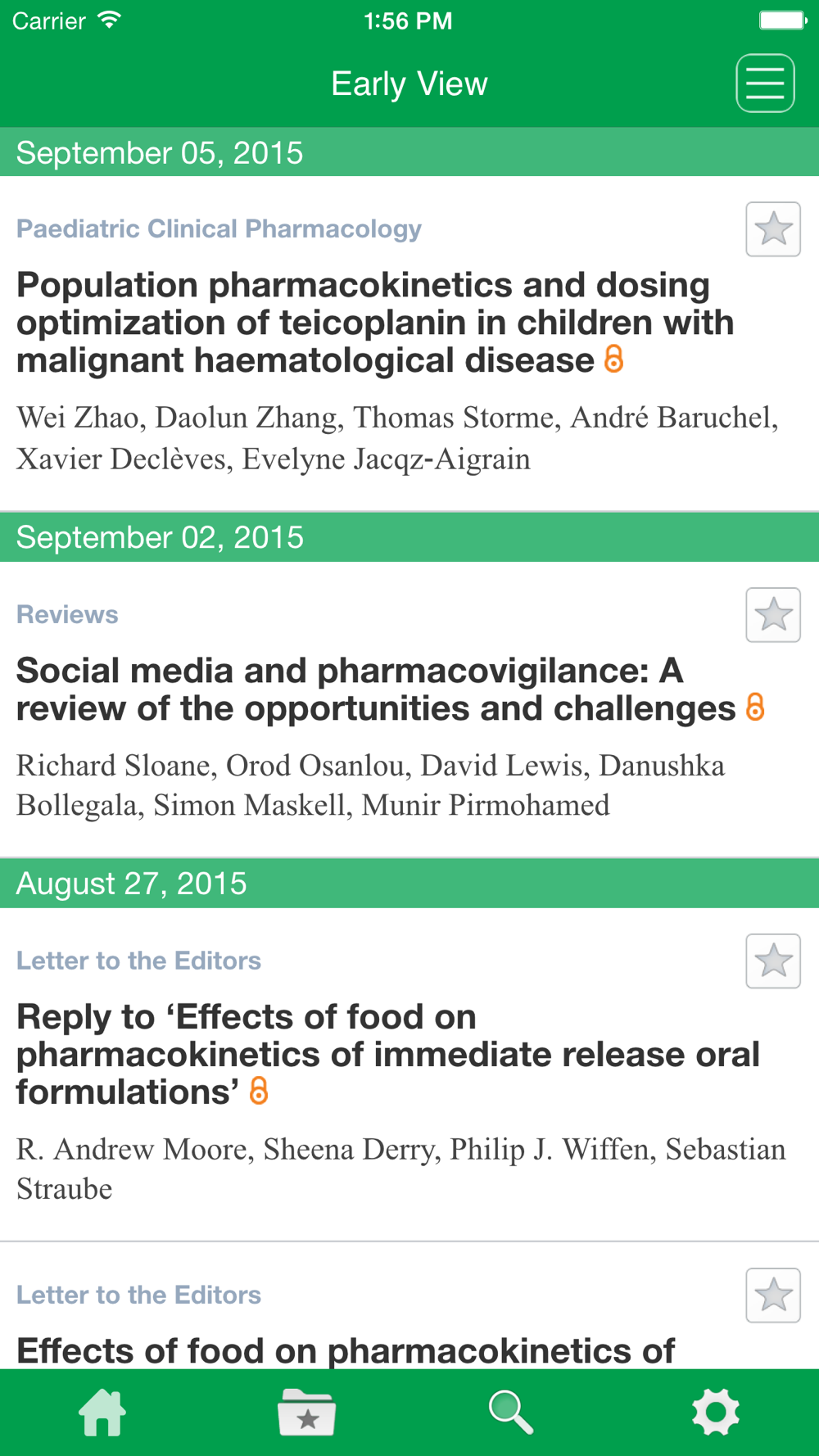
Task: Select the August 27, 2015 date header
Action: 409,884
